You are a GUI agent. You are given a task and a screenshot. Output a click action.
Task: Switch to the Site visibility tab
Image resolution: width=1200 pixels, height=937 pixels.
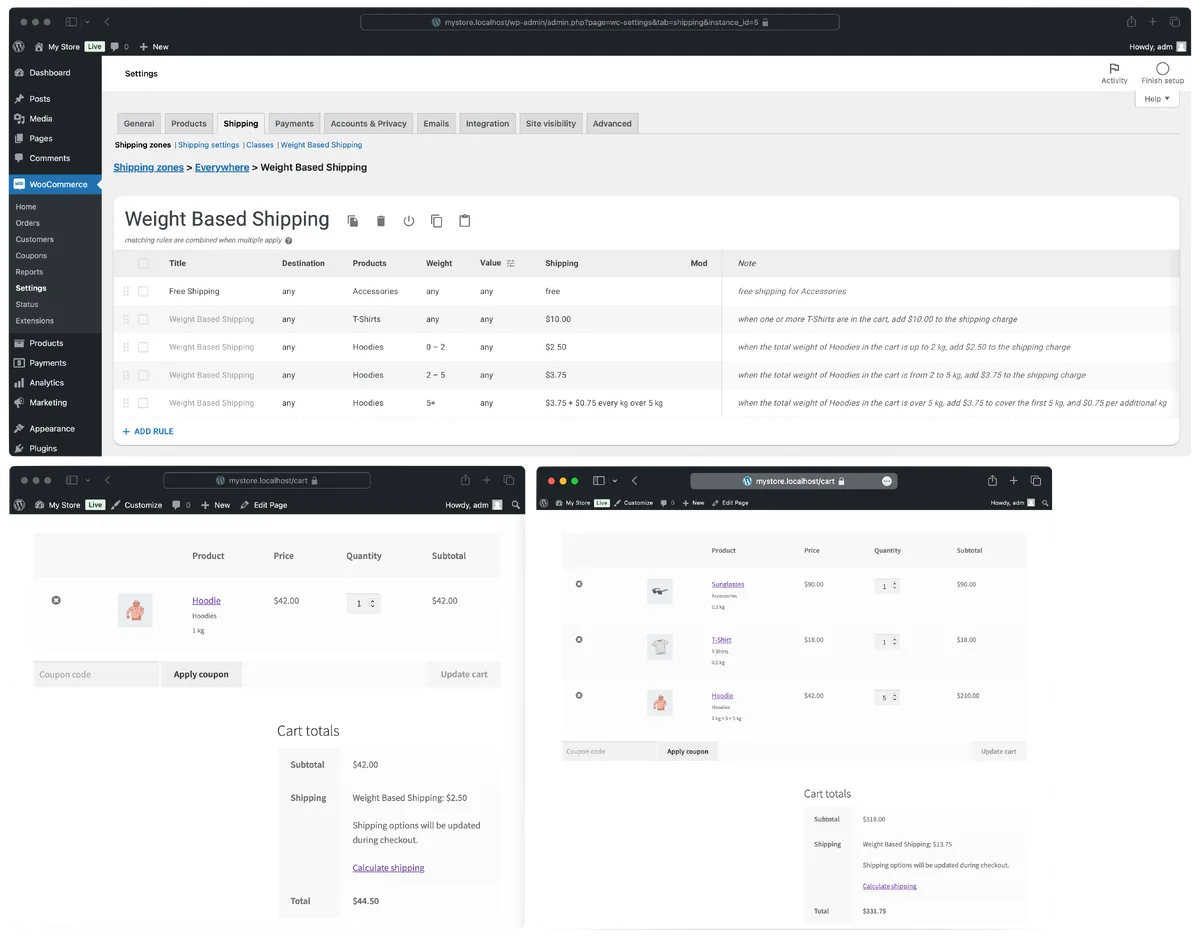[x=551, y=123]
